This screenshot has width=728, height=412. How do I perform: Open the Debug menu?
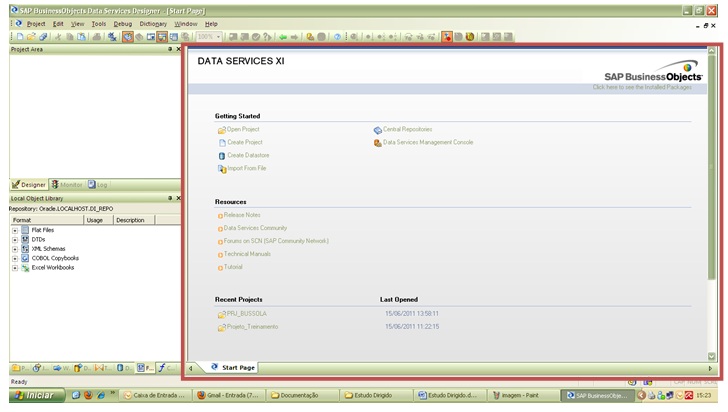pos(123,24)
